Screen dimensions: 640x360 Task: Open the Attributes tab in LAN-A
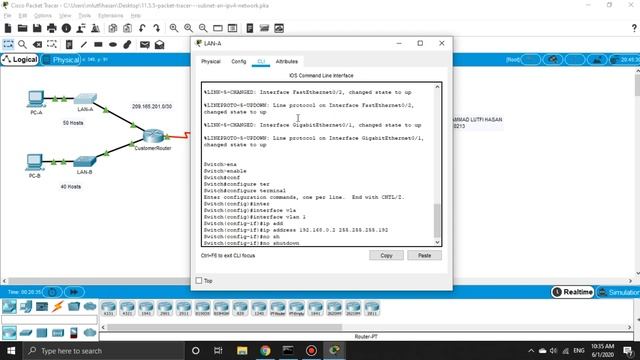point(287,61)
